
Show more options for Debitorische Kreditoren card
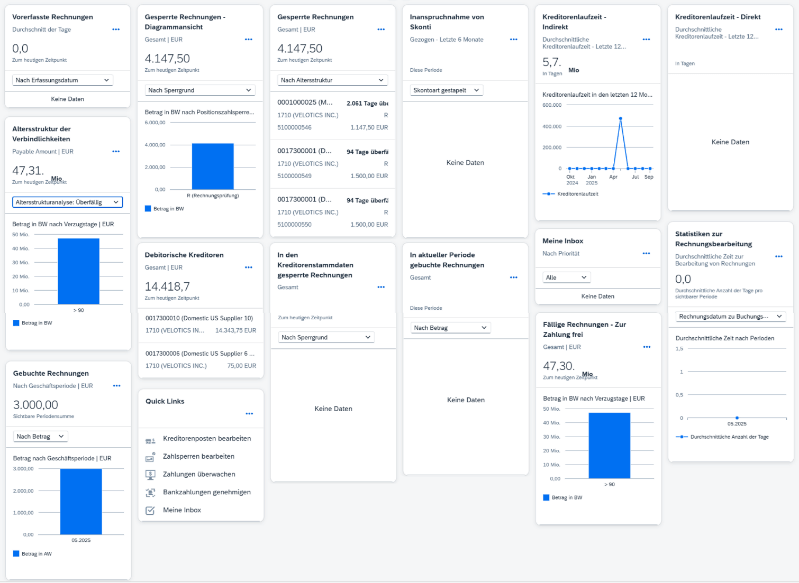(249, 267)
